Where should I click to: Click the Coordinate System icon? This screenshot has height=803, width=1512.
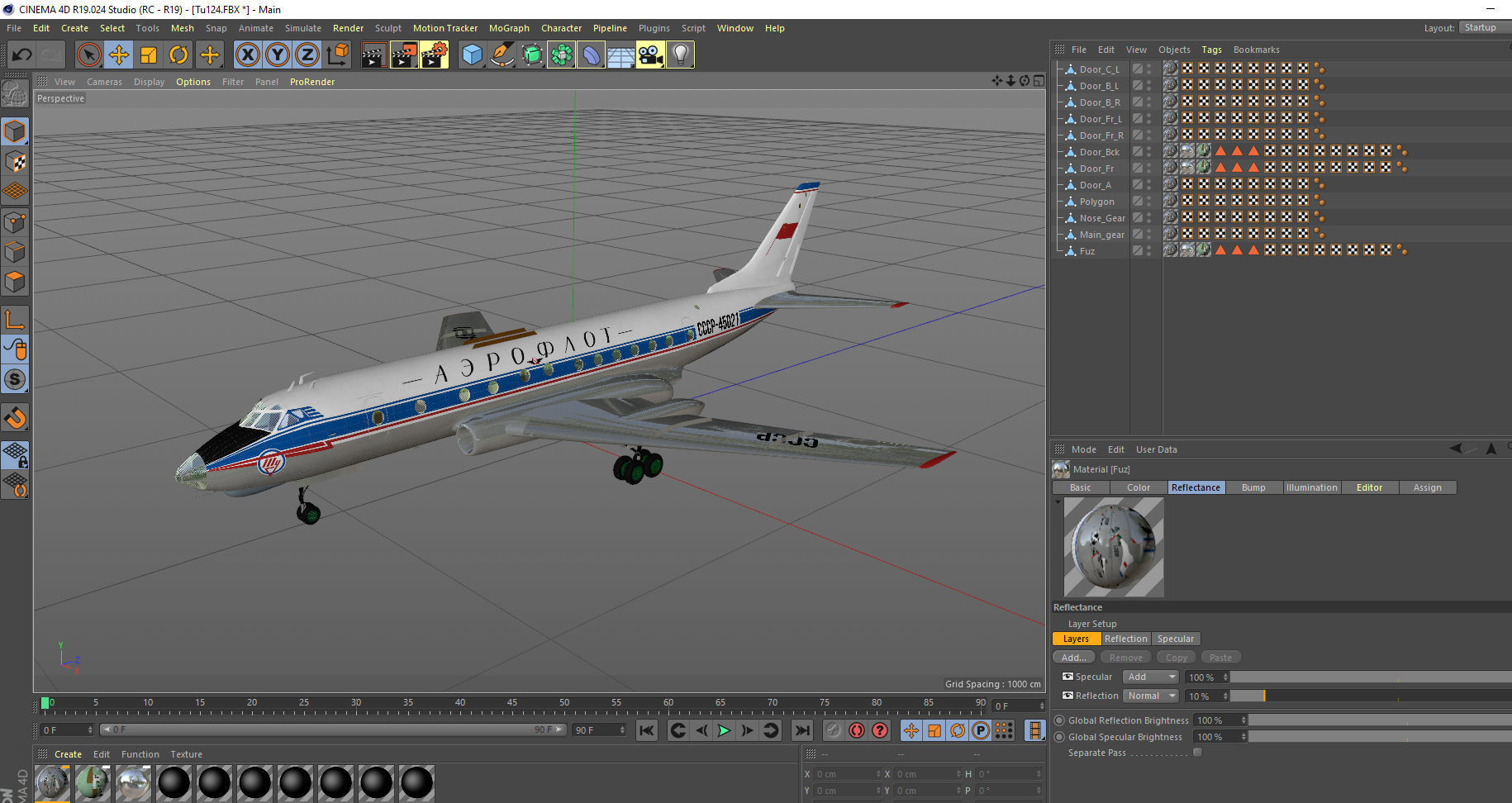coord(337,55)
